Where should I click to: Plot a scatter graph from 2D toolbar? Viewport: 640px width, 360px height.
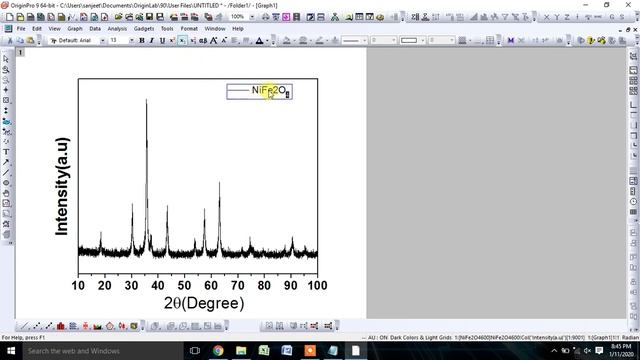37,326
